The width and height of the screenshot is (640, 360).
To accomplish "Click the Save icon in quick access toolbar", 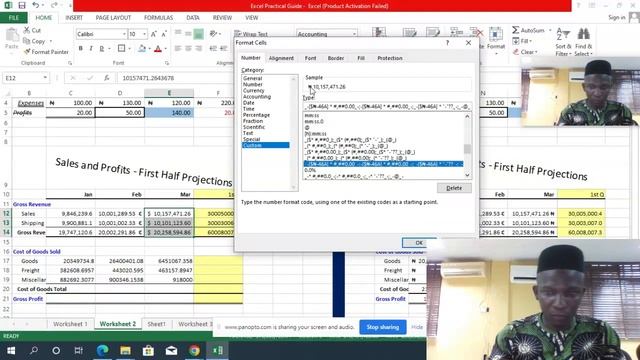I will pos(22,5).
